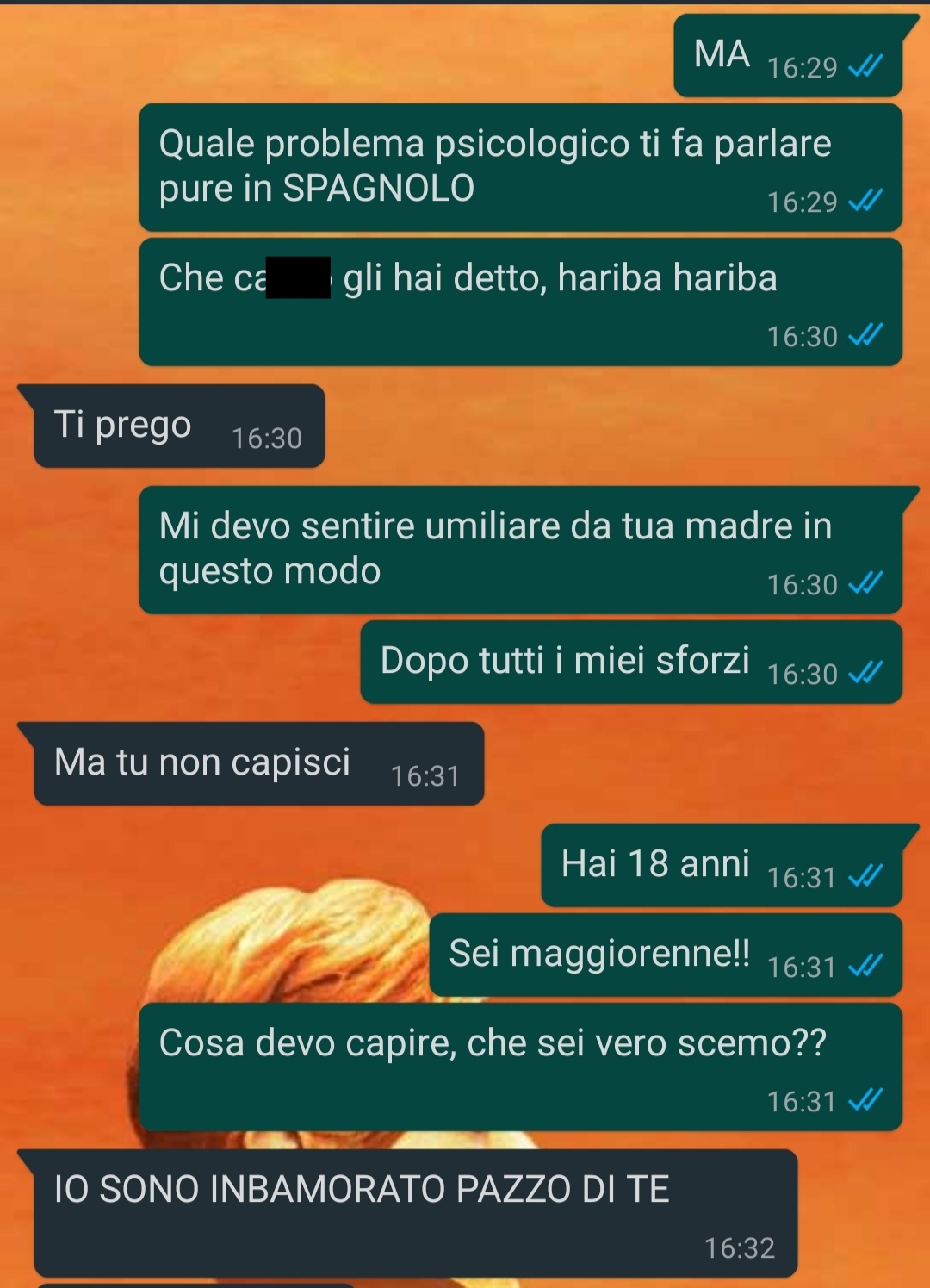930x1288 pixels.
Task: Tap the blue checkmarks on the 'hariba hariba' message
Action: coord(865,334)
